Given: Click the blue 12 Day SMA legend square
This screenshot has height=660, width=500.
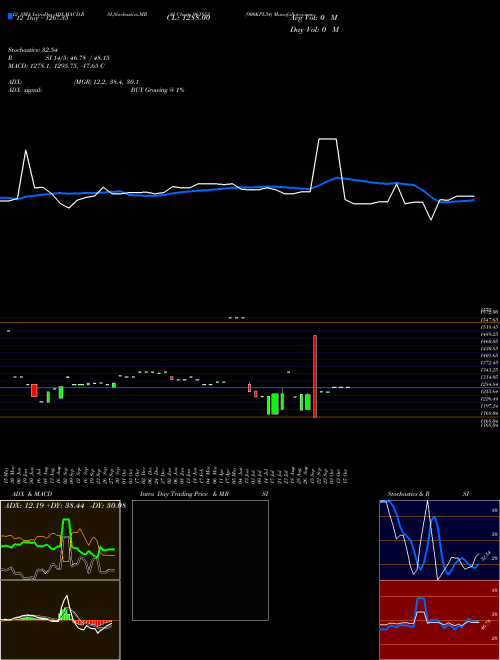Looking at the screenshot, I should (11, 17).
